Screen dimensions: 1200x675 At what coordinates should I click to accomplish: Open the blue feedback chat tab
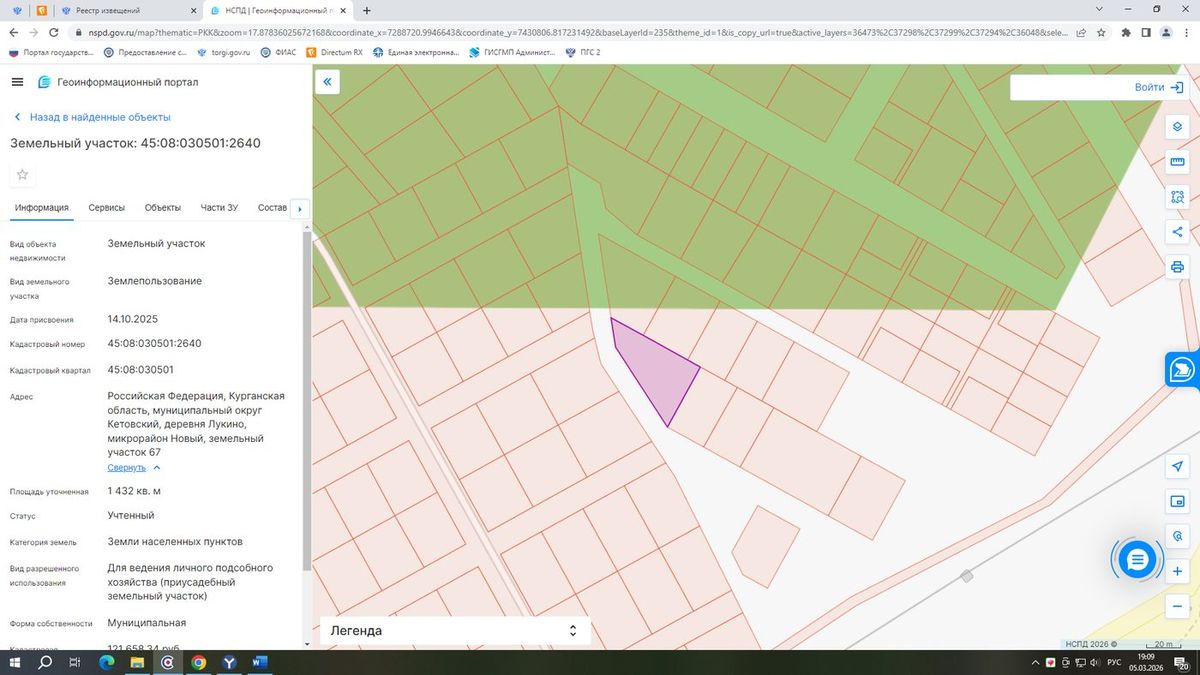[x=1183, y=369]
